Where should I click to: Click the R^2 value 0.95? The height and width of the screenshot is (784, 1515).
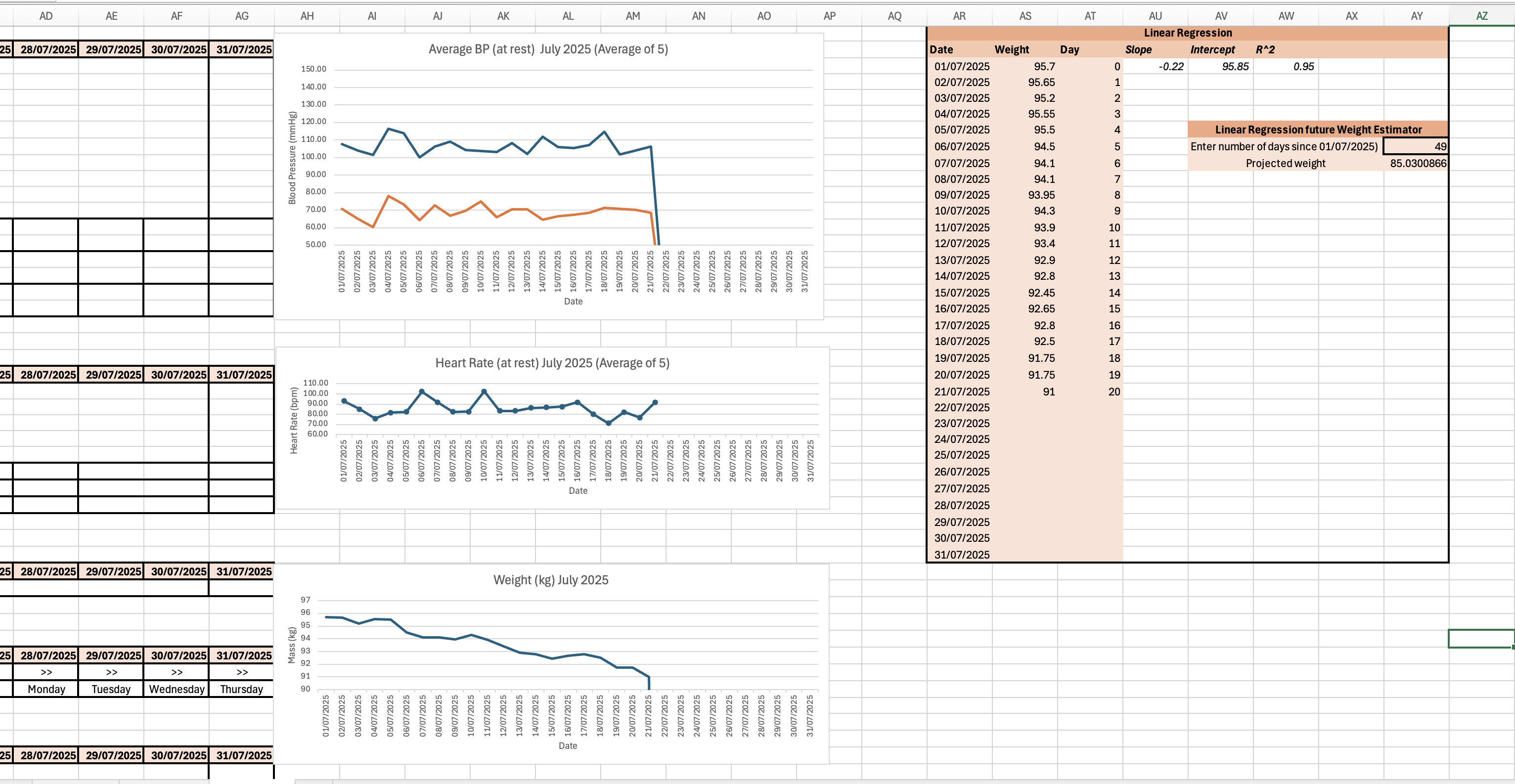point(1286,66)
